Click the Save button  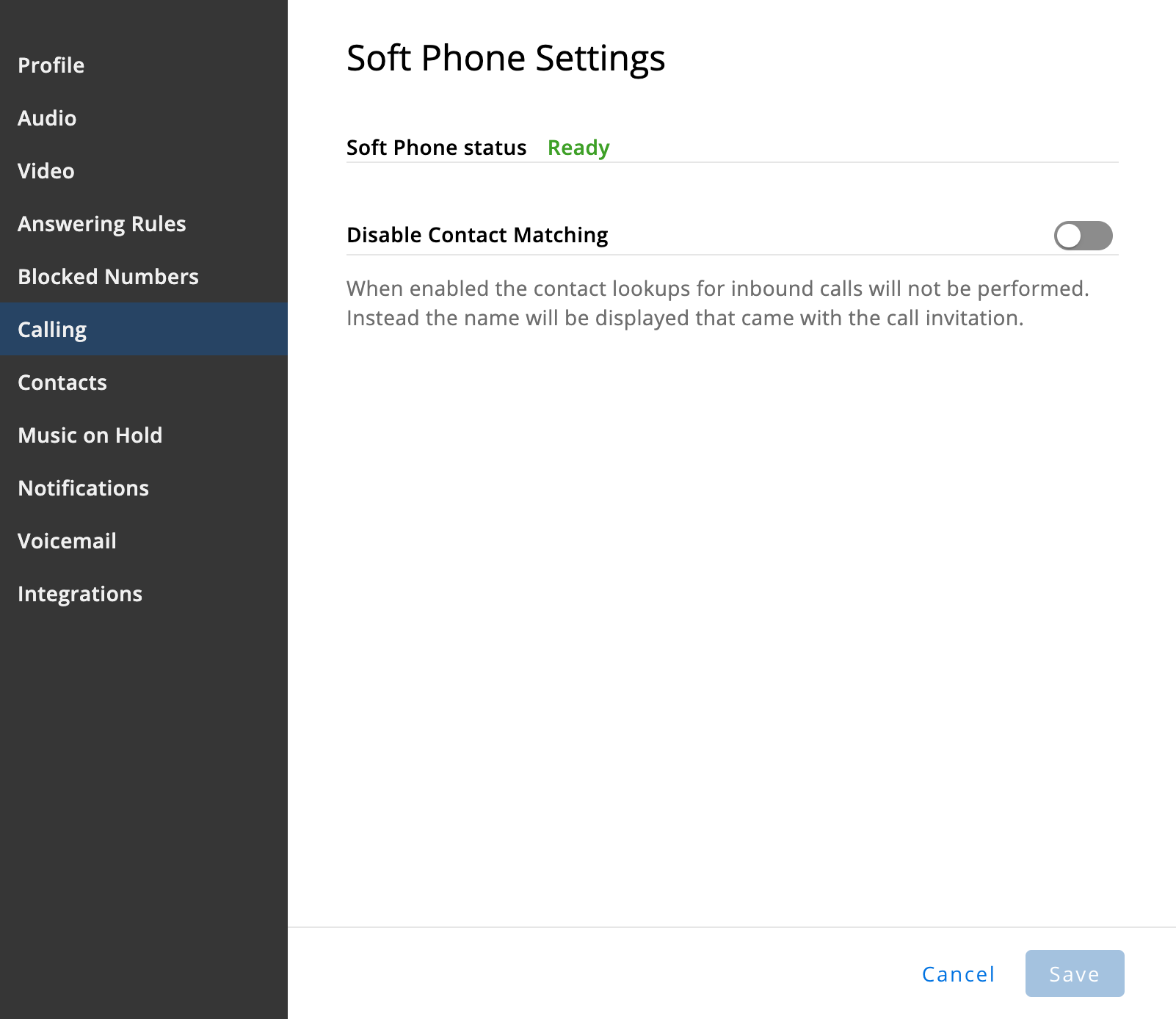pos(1075,973)
